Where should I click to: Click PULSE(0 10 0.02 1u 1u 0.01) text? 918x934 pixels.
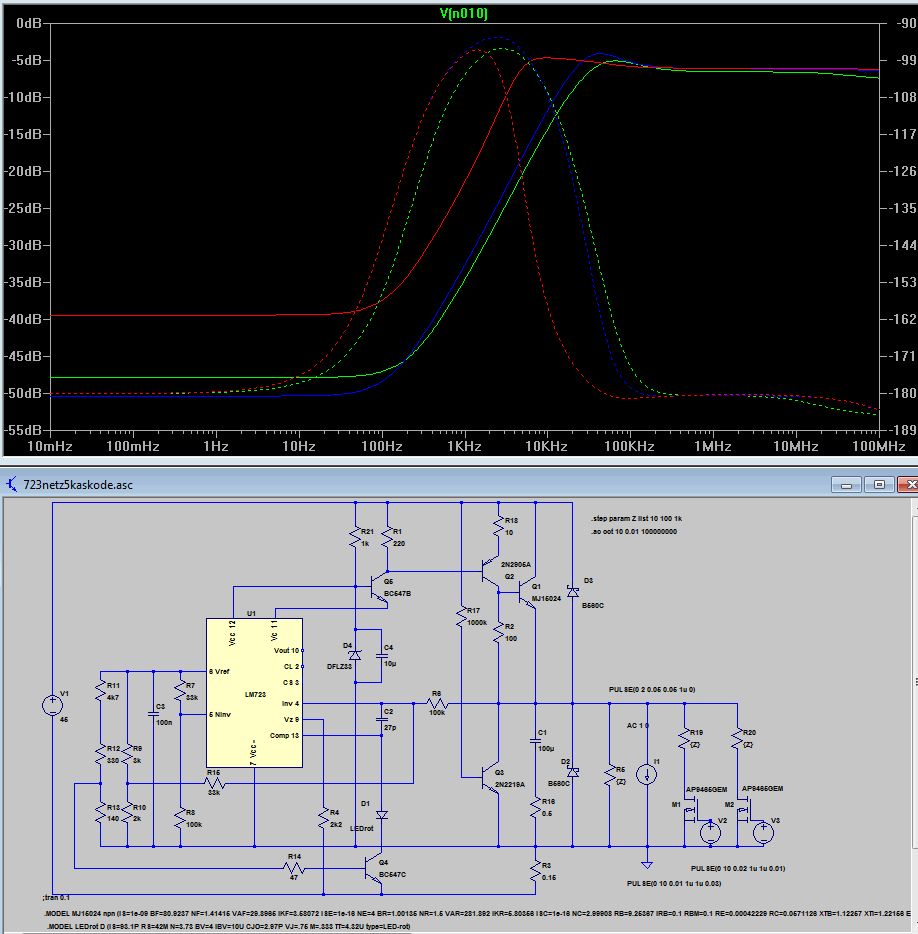coord(737,868)
